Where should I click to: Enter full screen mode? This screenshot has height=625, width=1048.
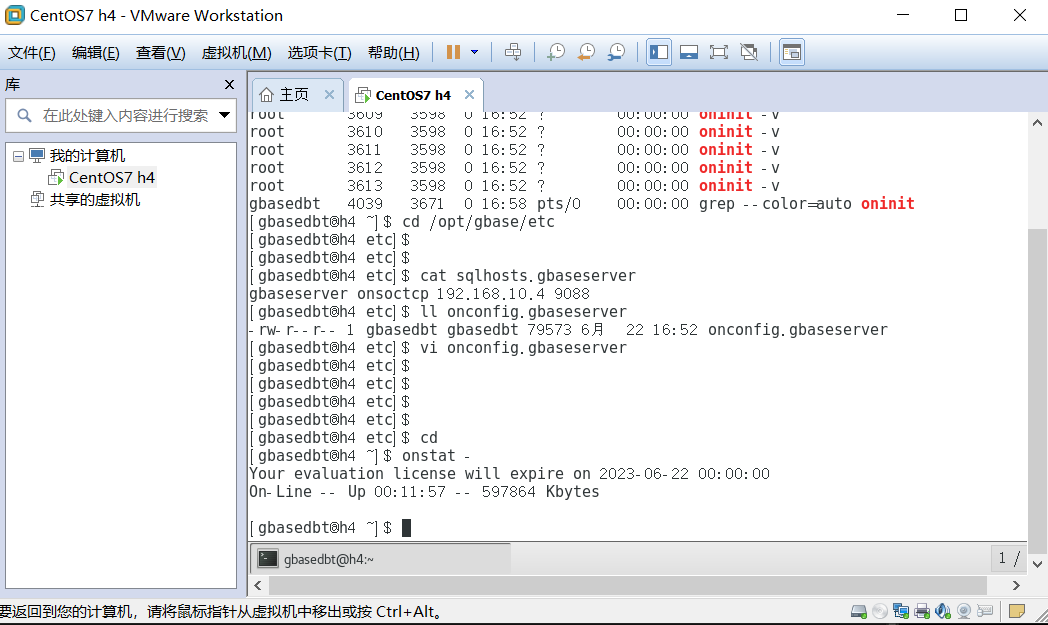[719, 52]
